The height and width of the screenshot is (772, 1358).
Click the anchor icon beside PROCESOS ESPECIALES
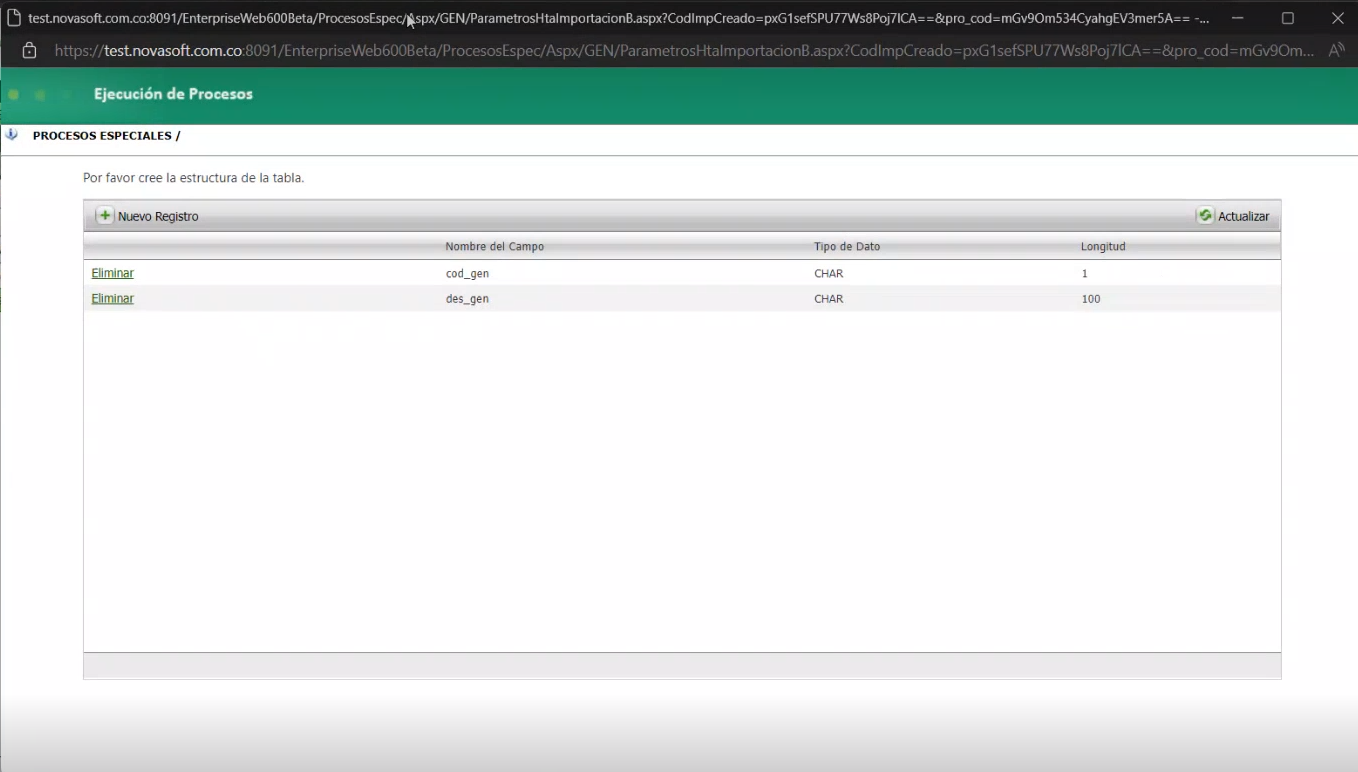(x=12, y=135)
